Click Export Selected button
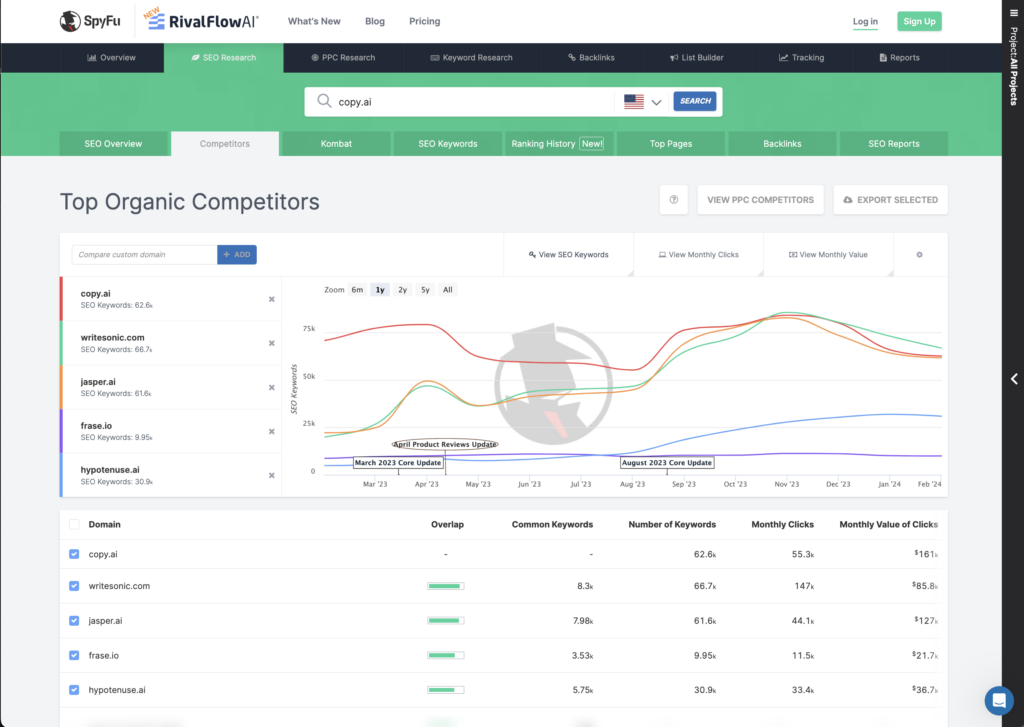Viewport: 1024px width, 727px height. [x=891, y=200]
